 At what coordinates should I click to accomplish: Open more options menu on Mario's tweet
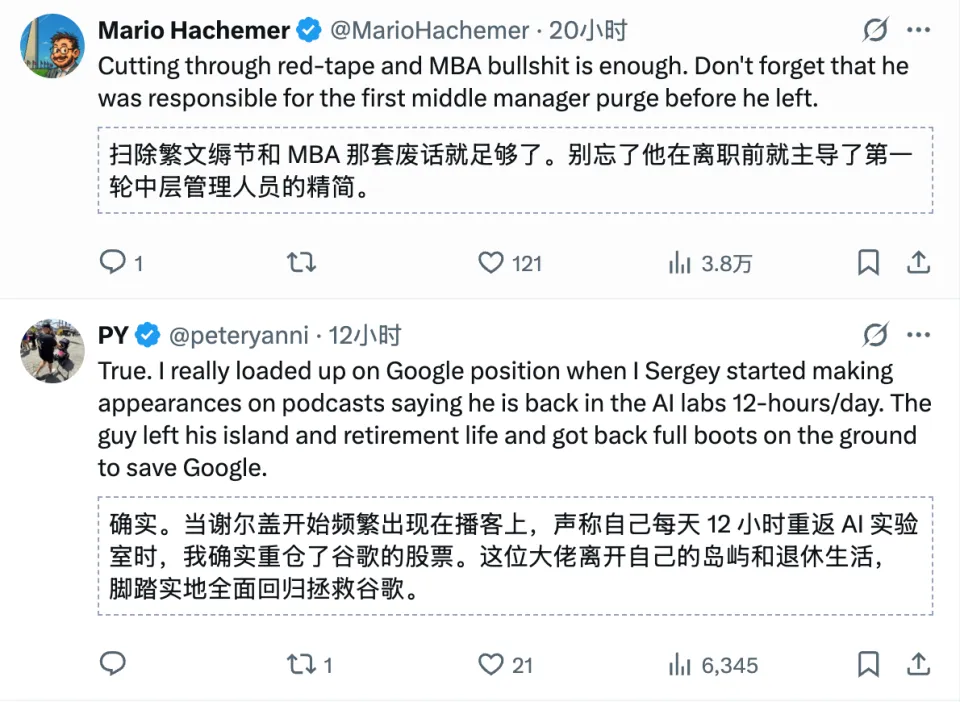(918, 31)
